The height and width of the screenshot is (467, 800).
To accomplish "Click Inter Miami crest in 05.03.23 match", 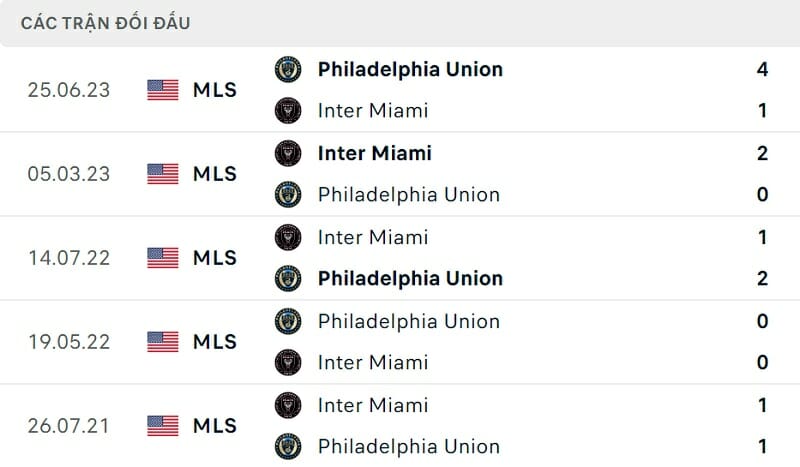I will [x=288, y=153].
